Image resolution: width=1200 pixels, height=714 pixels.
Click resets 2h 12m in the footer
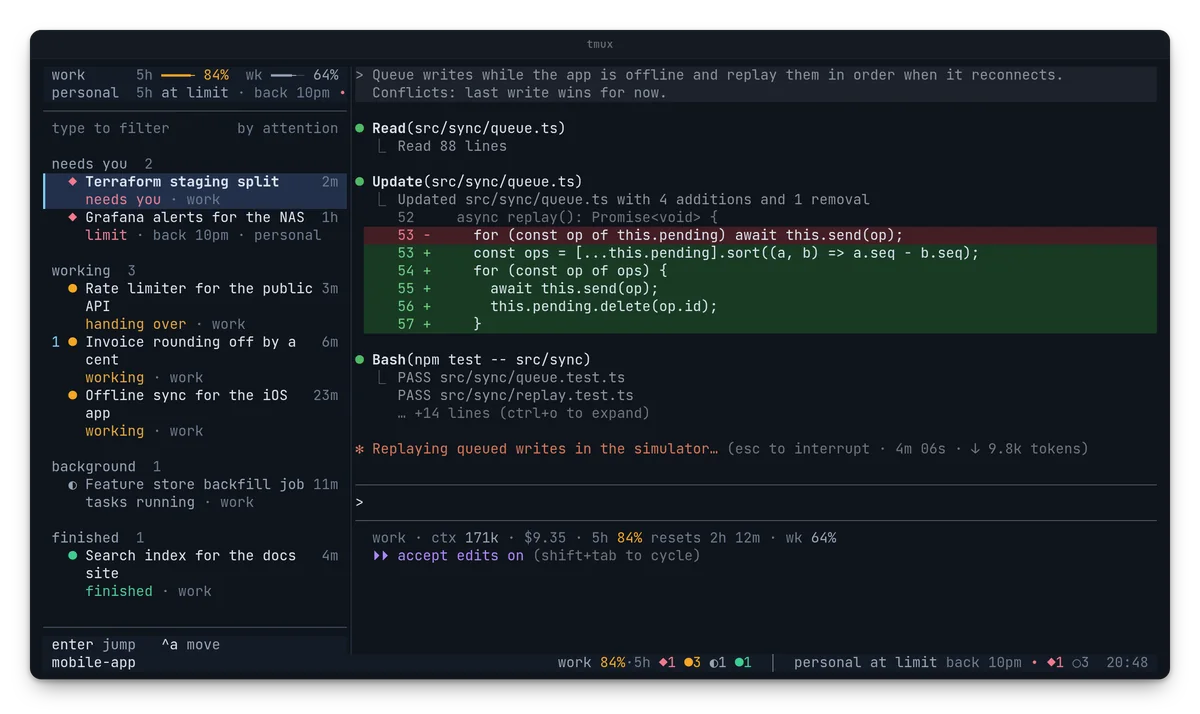coord(706,538)
